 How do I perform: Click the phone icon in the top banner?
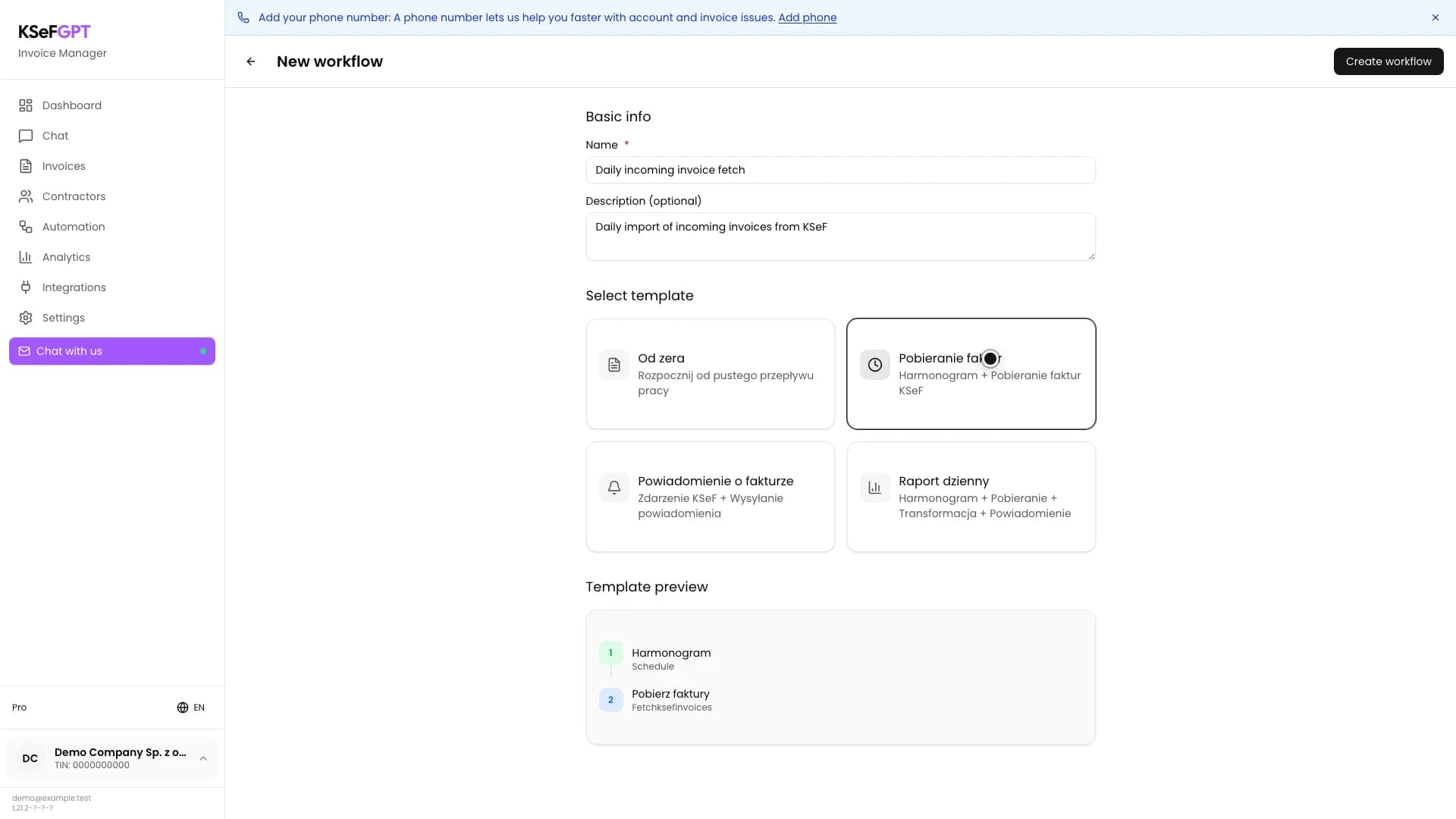[x=243, y=17]
